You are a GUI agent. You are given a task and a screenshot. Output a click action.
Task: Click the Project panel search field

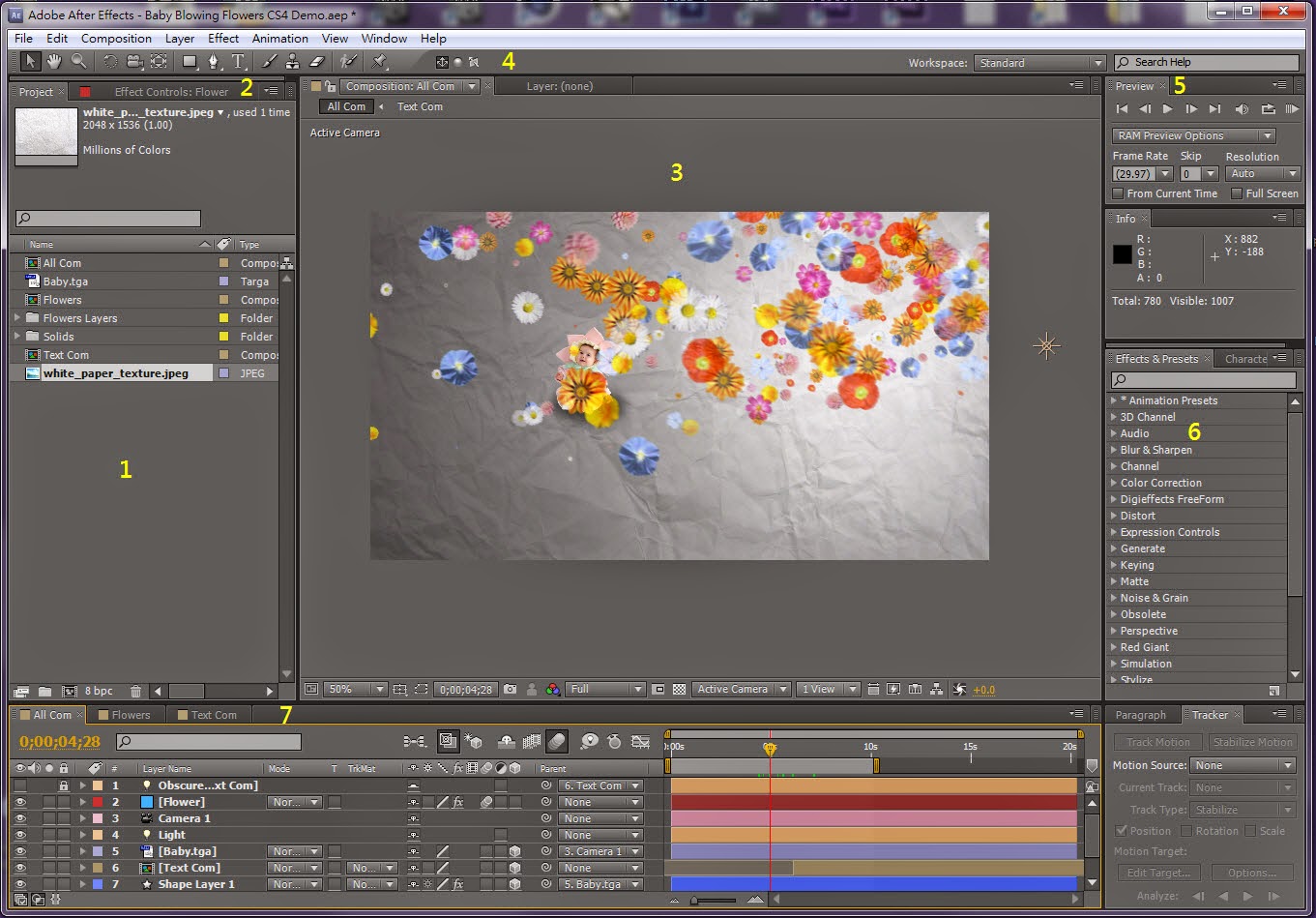click(x=108, y=219)
